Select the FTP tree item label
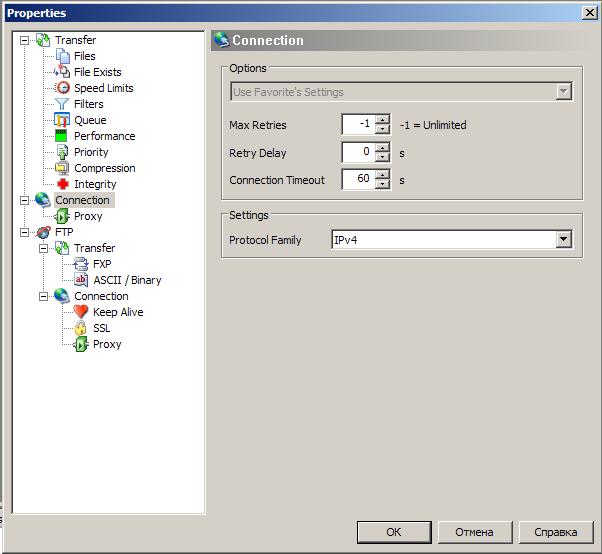Viewport: 602px width, 554px height. tap(64, 232)
